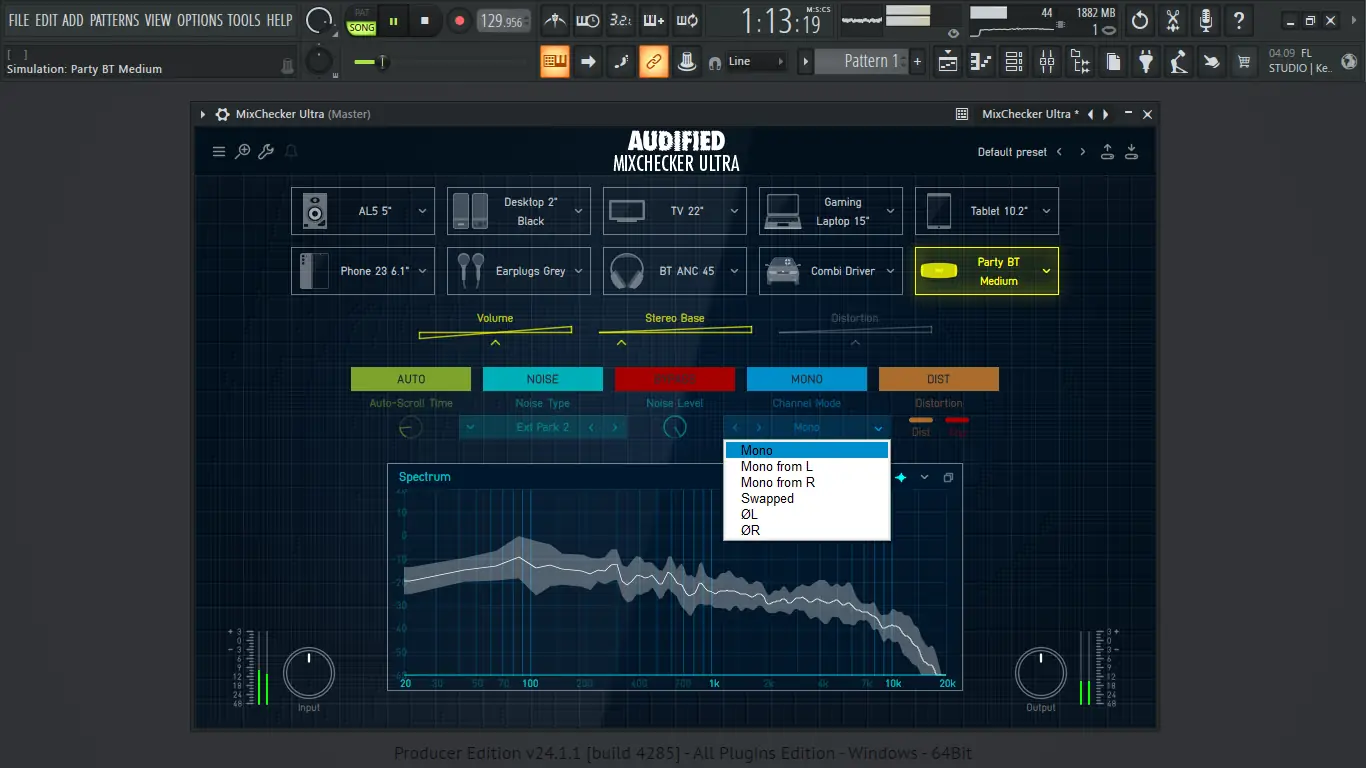Image resolution: width=1366 pixels, height=768 pixels.
Task: Open the plugin hamburger menu
Action: pyautogui.click(x=219, y=152)
